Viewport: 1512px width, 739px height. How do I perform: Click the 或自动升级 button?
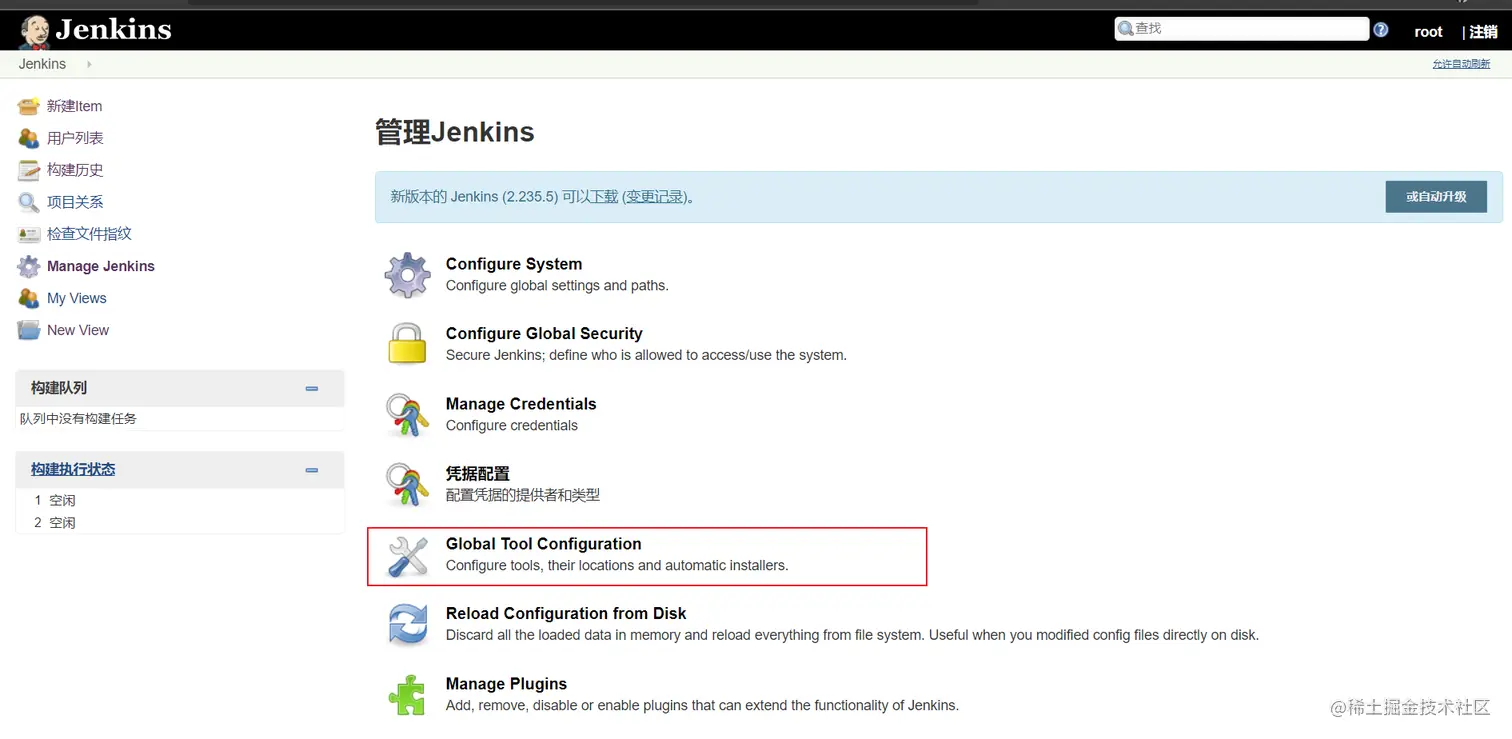pyautogui.click(x=1436, y=197)
